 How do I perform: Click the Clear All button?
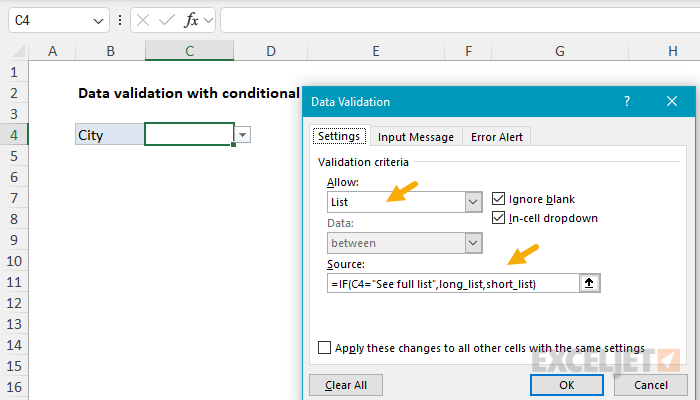346,385
